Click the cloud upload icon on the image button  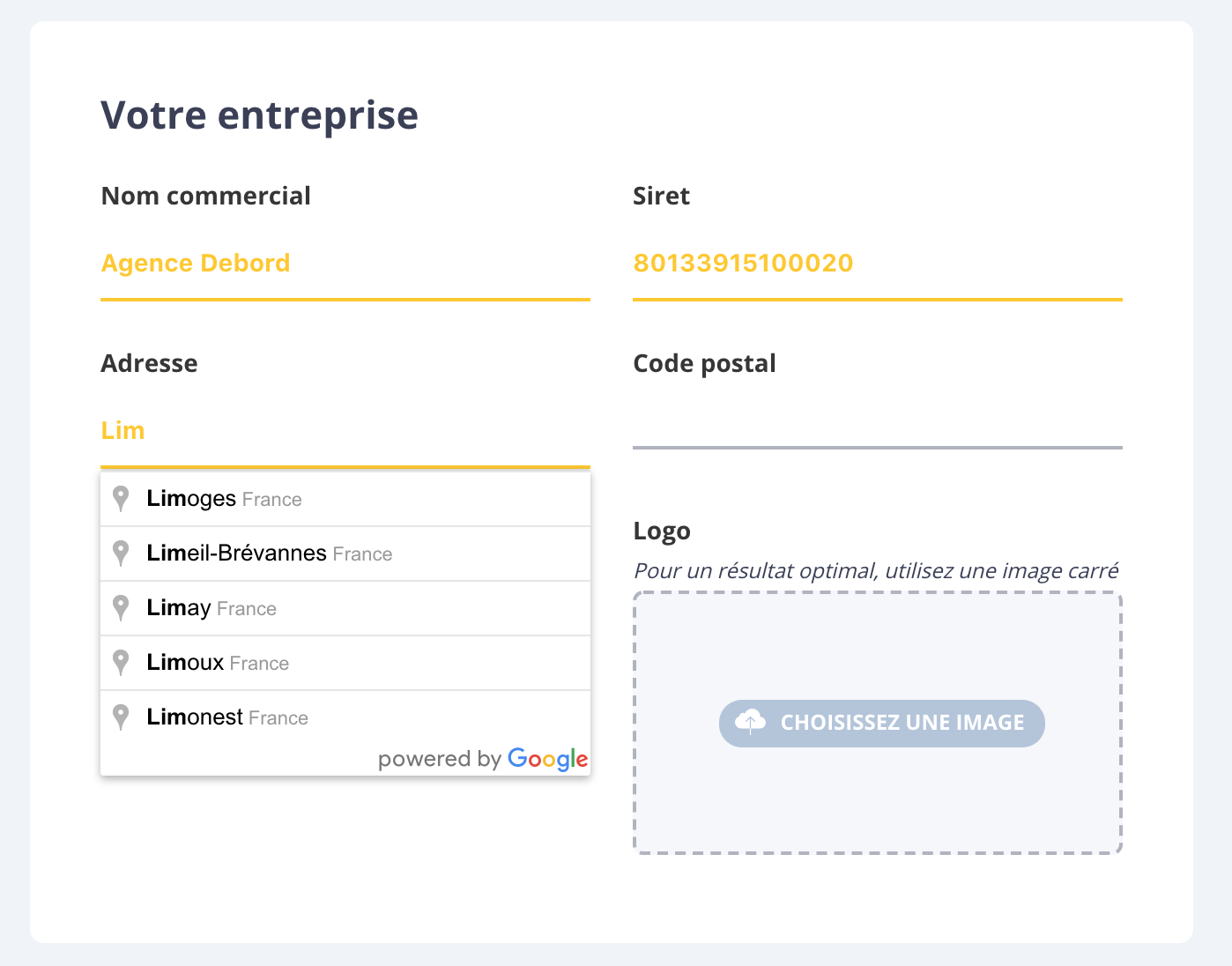(750, 722)
